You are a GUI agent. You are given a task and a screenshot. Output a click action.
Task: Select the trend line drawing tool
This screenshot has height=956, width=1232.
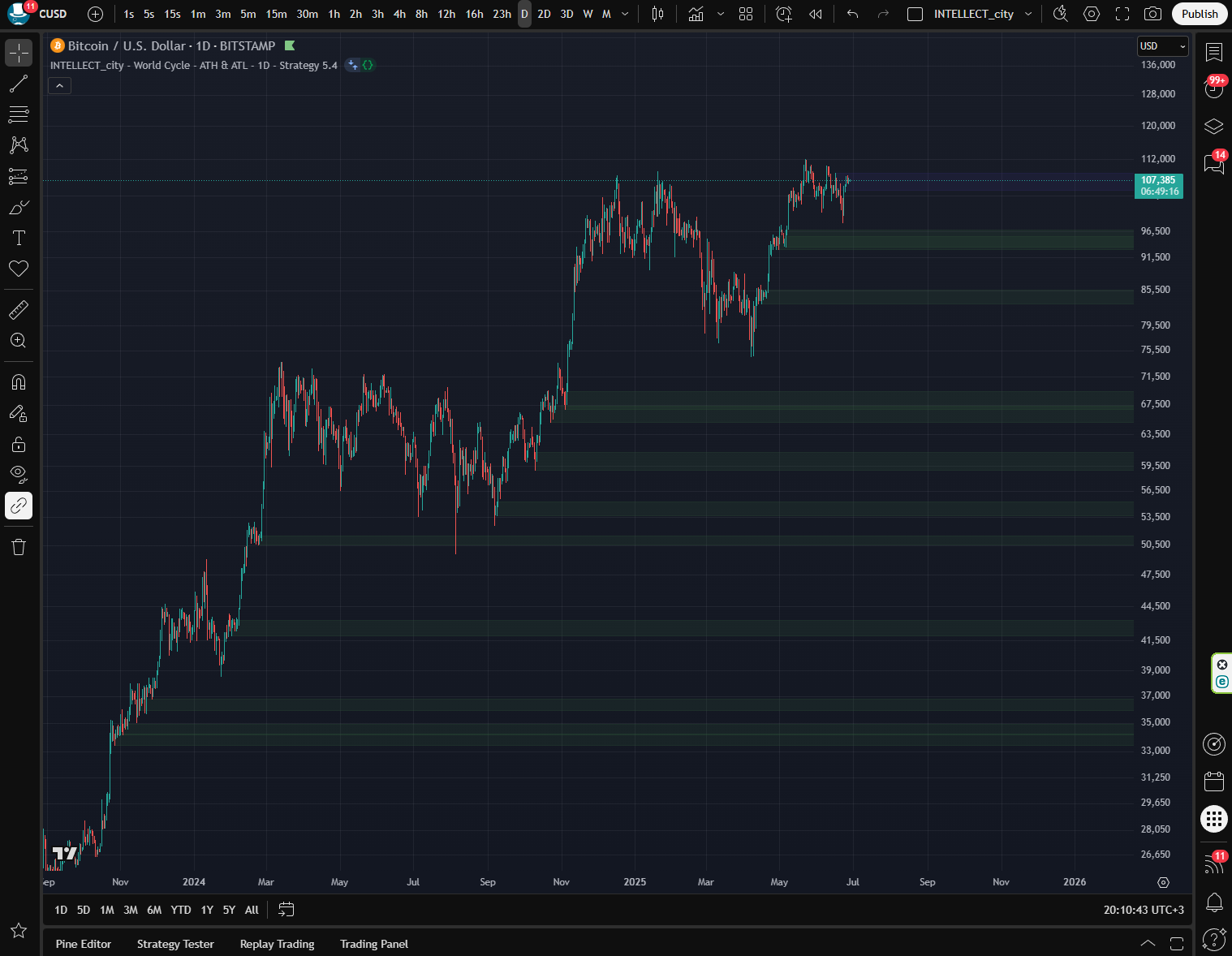(19, 84)
